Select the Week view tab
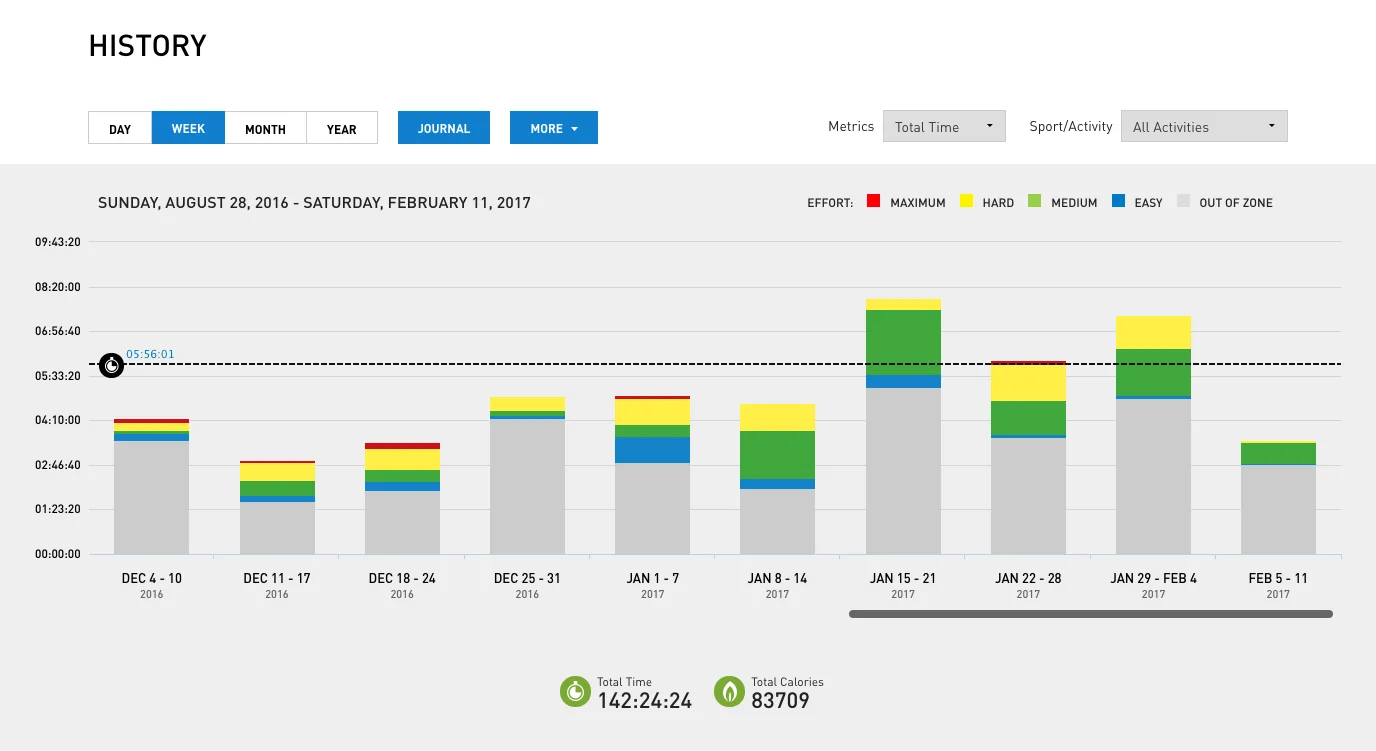 click(188, 128)
